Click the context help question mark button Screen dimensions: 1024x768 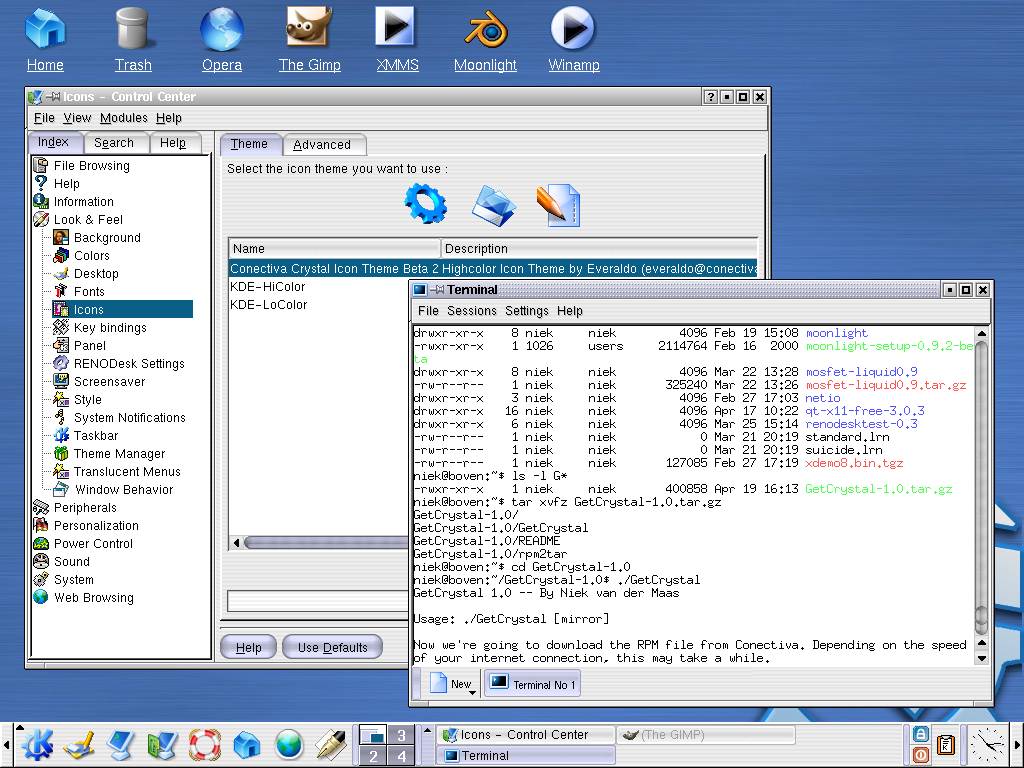(x=711, y=97)
